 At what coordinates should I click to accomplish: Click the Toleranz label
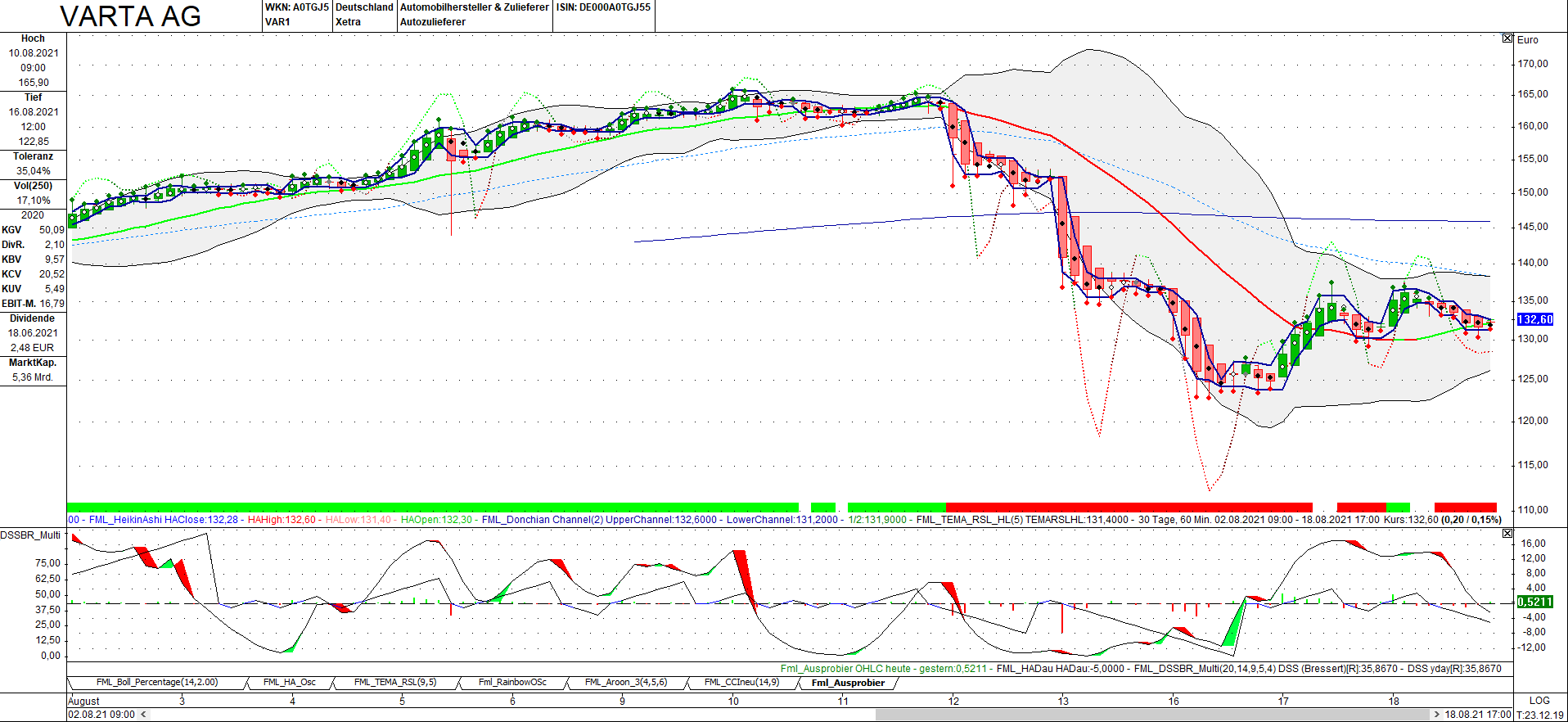[x=33, y=156]
